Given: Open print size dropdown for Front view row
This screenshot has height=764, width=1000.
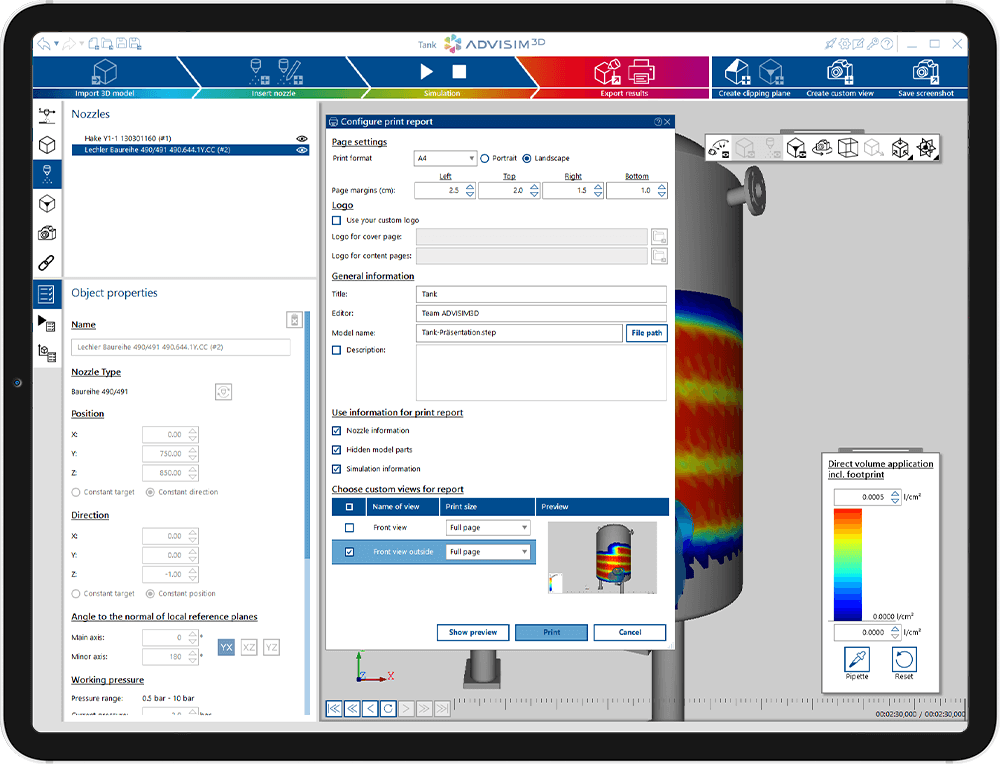Looking at the screenshot, I should (x=488, y=527).
